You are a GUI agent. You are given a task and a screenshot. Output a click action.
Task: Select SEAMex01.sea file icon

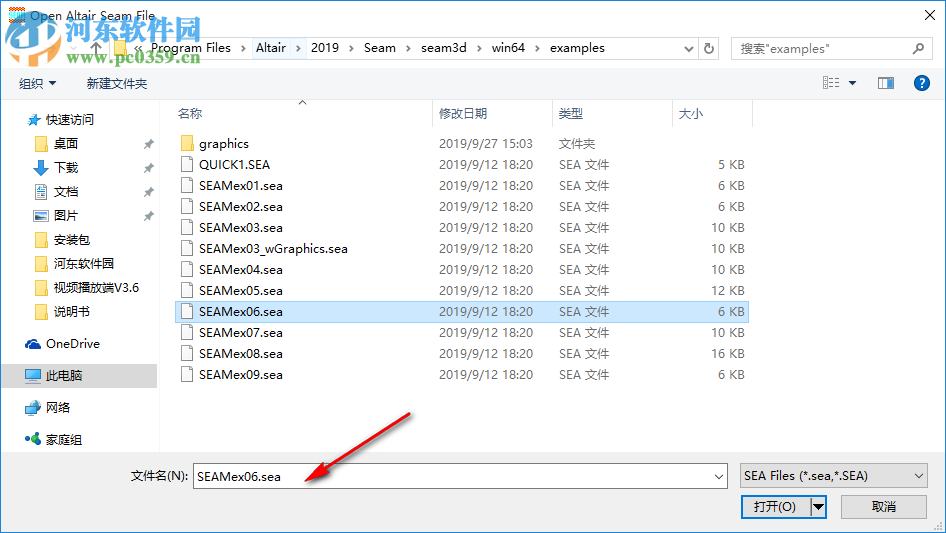187,185
